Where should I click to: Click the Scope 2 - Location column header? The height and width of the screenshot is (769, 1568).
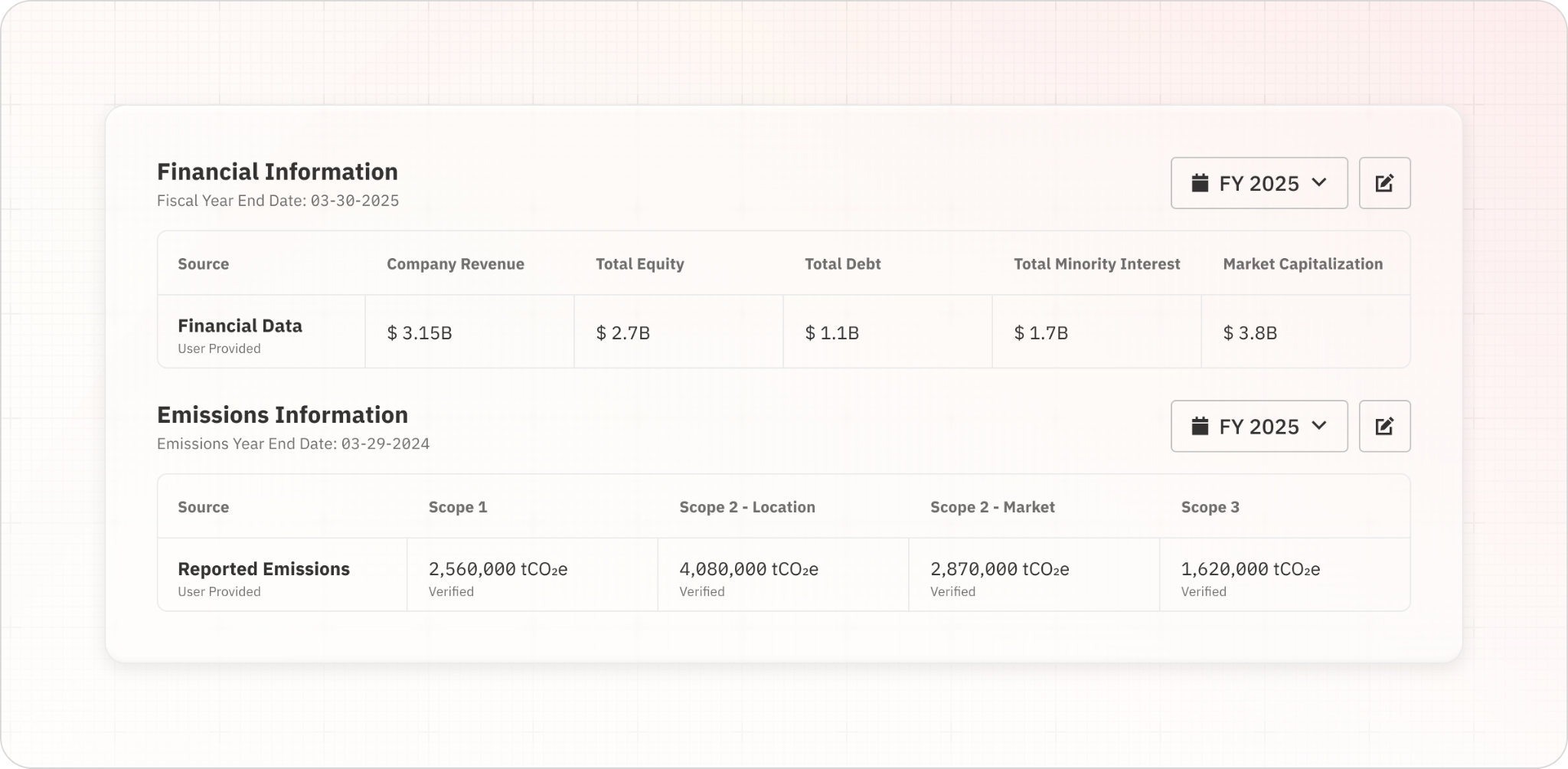[x=747, y=507]
